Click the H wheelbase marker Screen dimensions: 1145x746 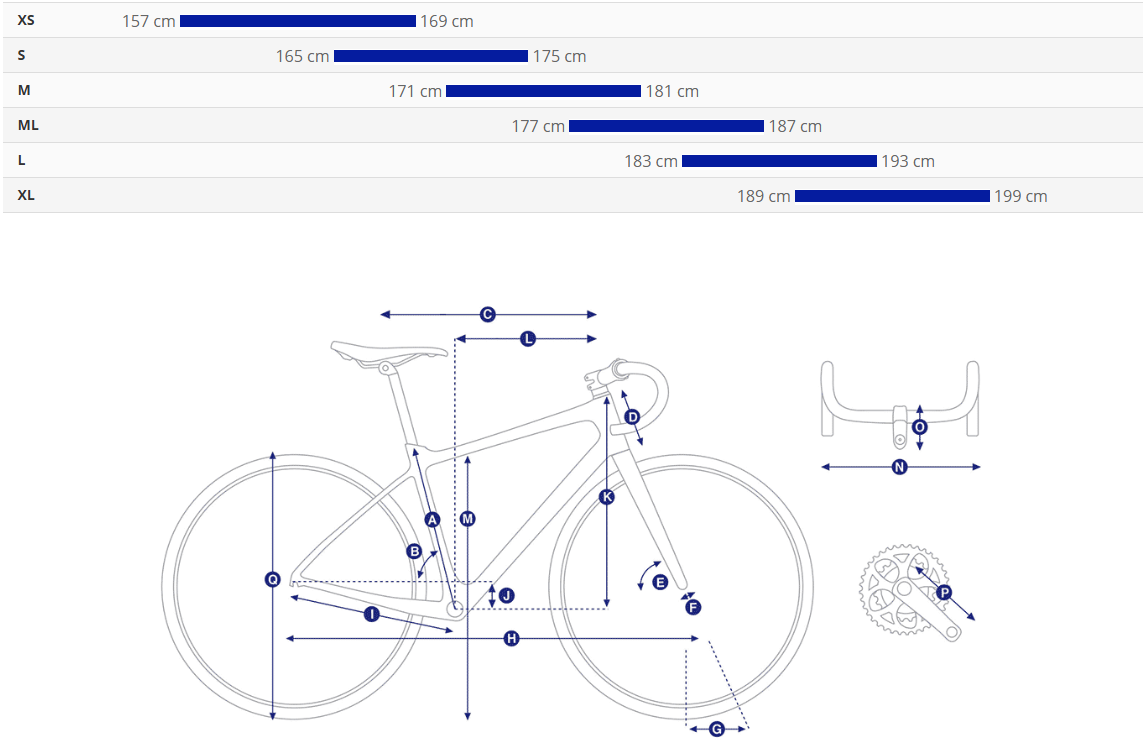coord(511,638)
